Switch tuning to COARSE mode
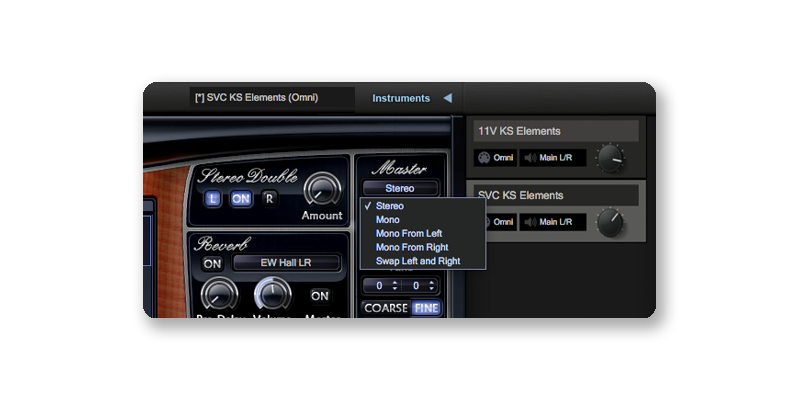The image size is (800, 400). point(385,308)
